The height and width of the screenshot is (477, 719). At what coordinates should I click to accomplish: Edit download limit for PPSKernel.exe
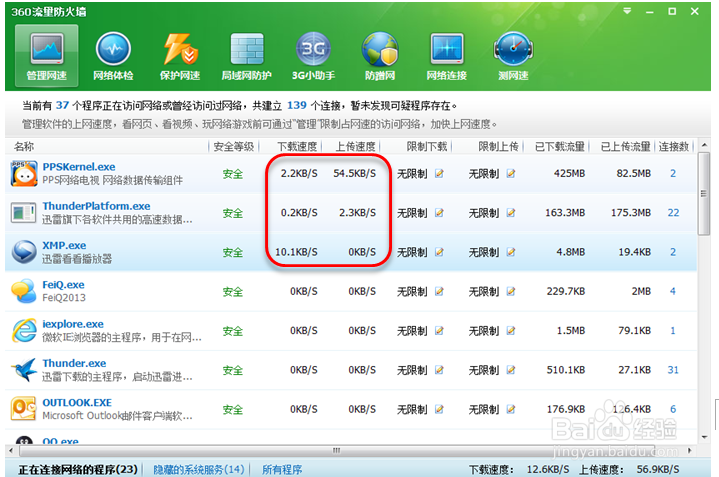tap(439, 173)
